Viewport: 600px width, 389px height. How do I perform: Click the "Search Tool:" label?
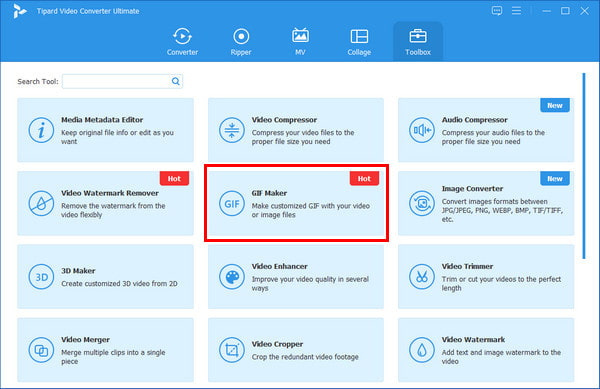(x=38, y=81)
